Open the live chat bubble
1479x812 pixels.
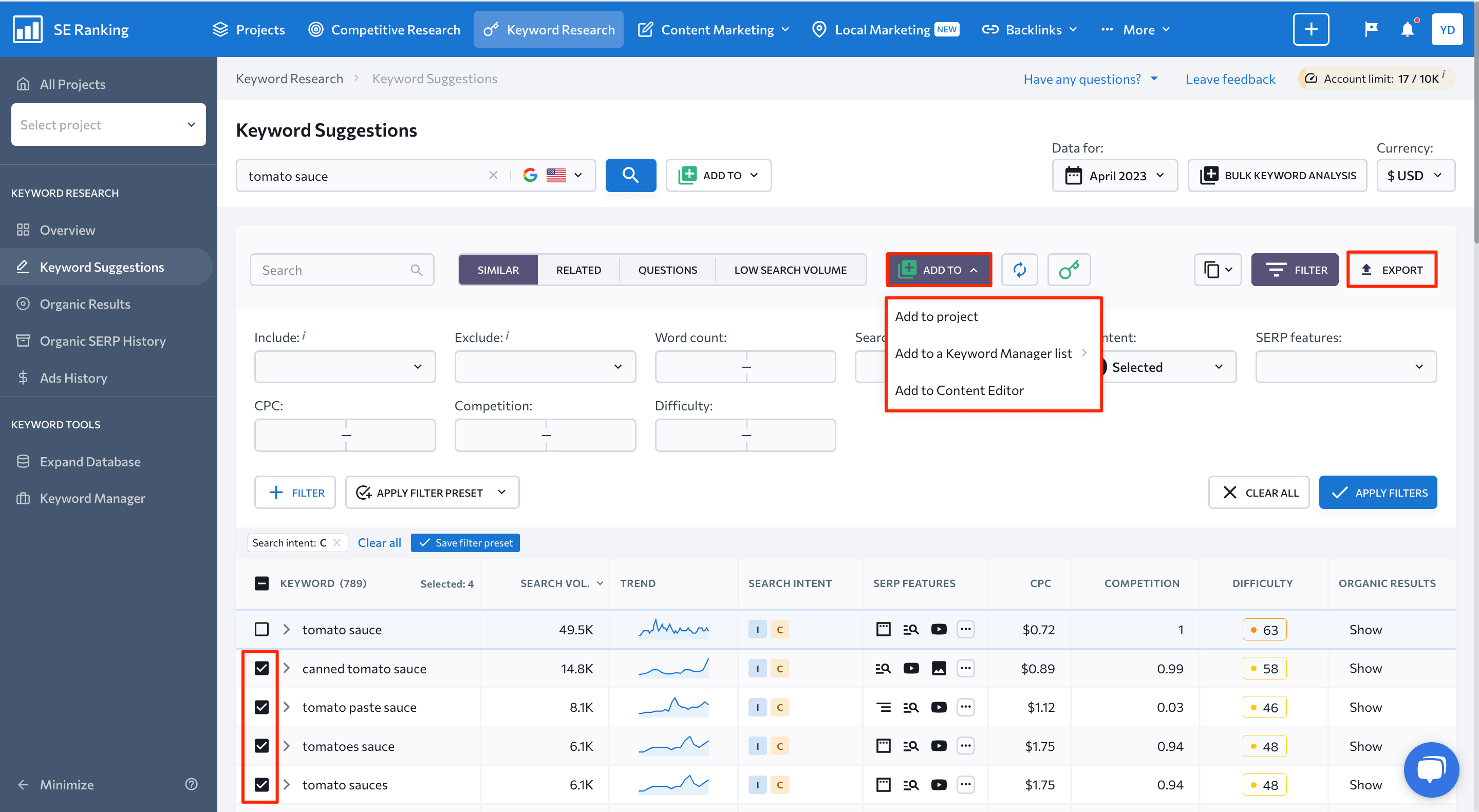(1431, 770)
